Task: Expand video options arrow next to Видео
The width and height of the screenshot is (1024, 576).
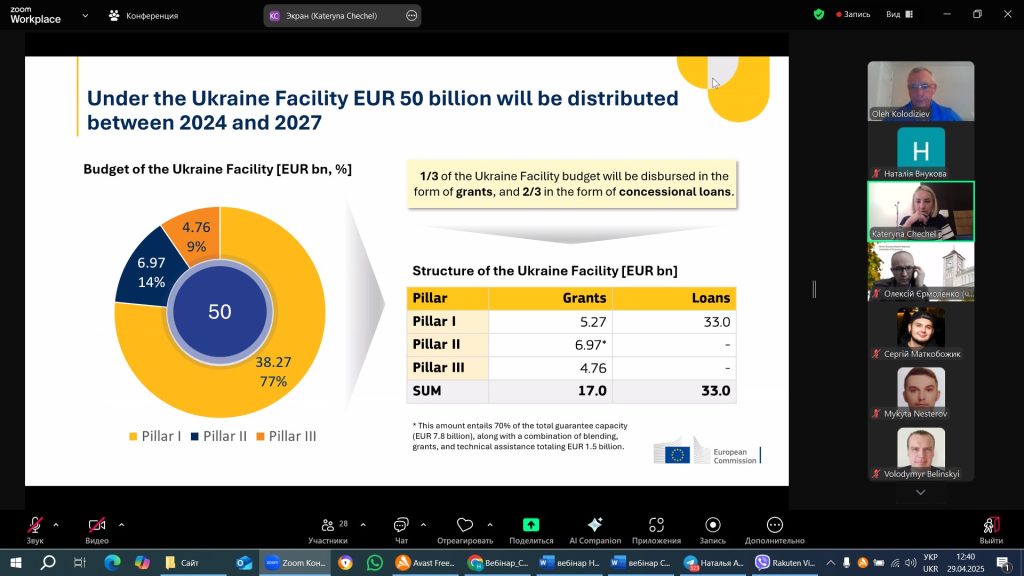Action: click(x=121, y=524)
